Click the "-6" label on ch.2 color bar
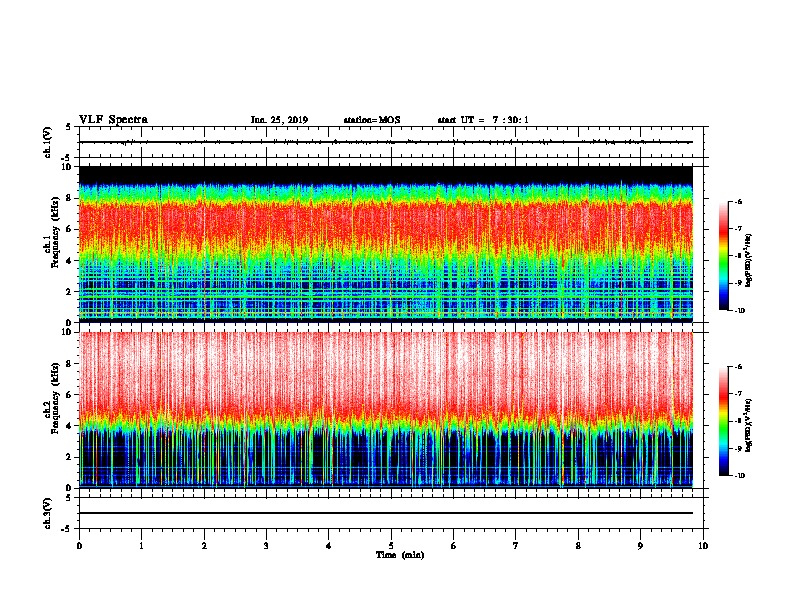Viewport: 792px width, 612px height. [738, 367]
